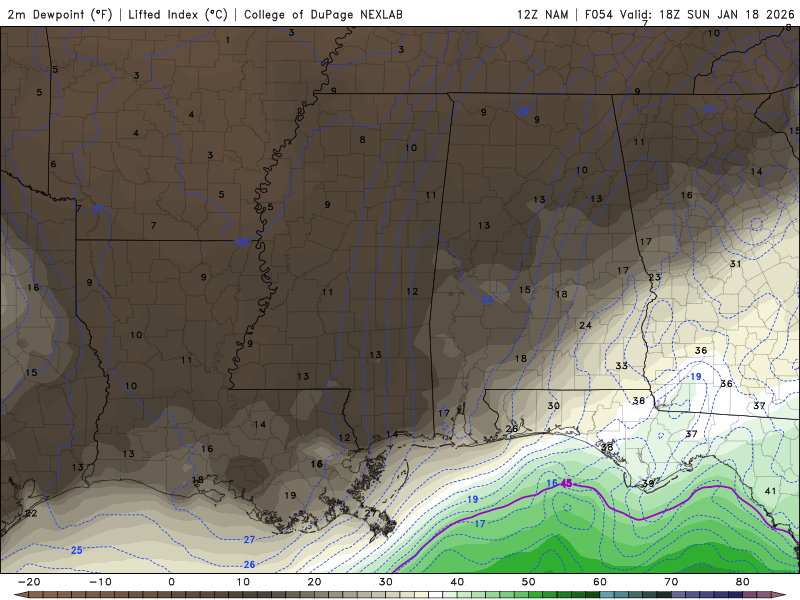
Task: Click the "31" dewpoint value in Georgia
Action: [x=735, y=264]
